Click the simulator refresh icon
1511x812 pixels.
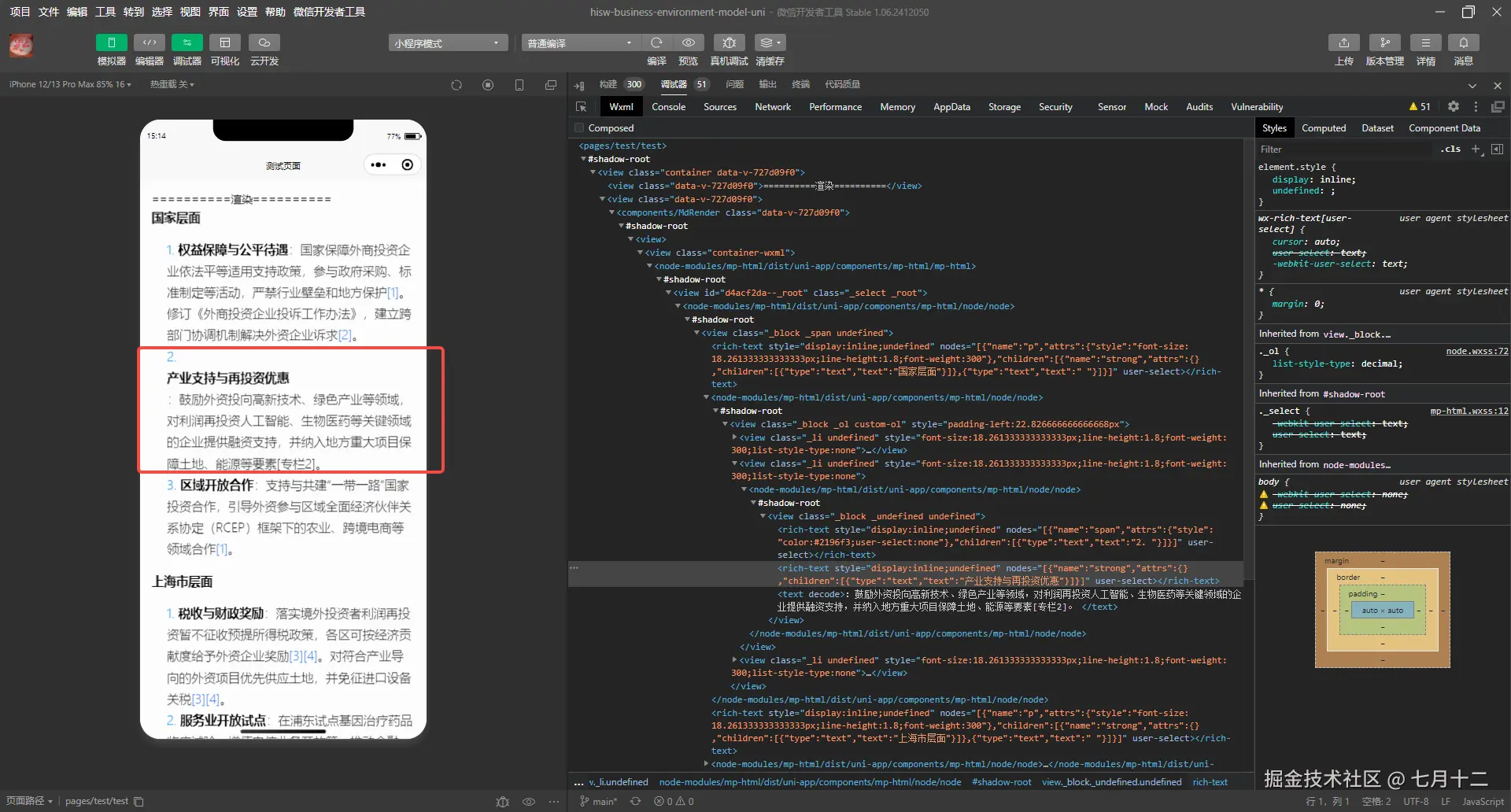(x=456, y=85)
